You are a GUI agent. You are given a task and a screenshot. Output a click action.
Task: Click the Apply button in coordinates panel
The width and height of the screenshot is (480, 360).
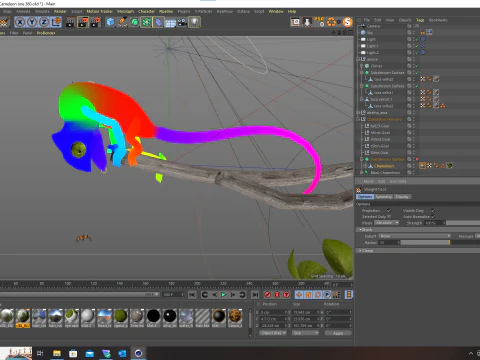pos(338,333)
